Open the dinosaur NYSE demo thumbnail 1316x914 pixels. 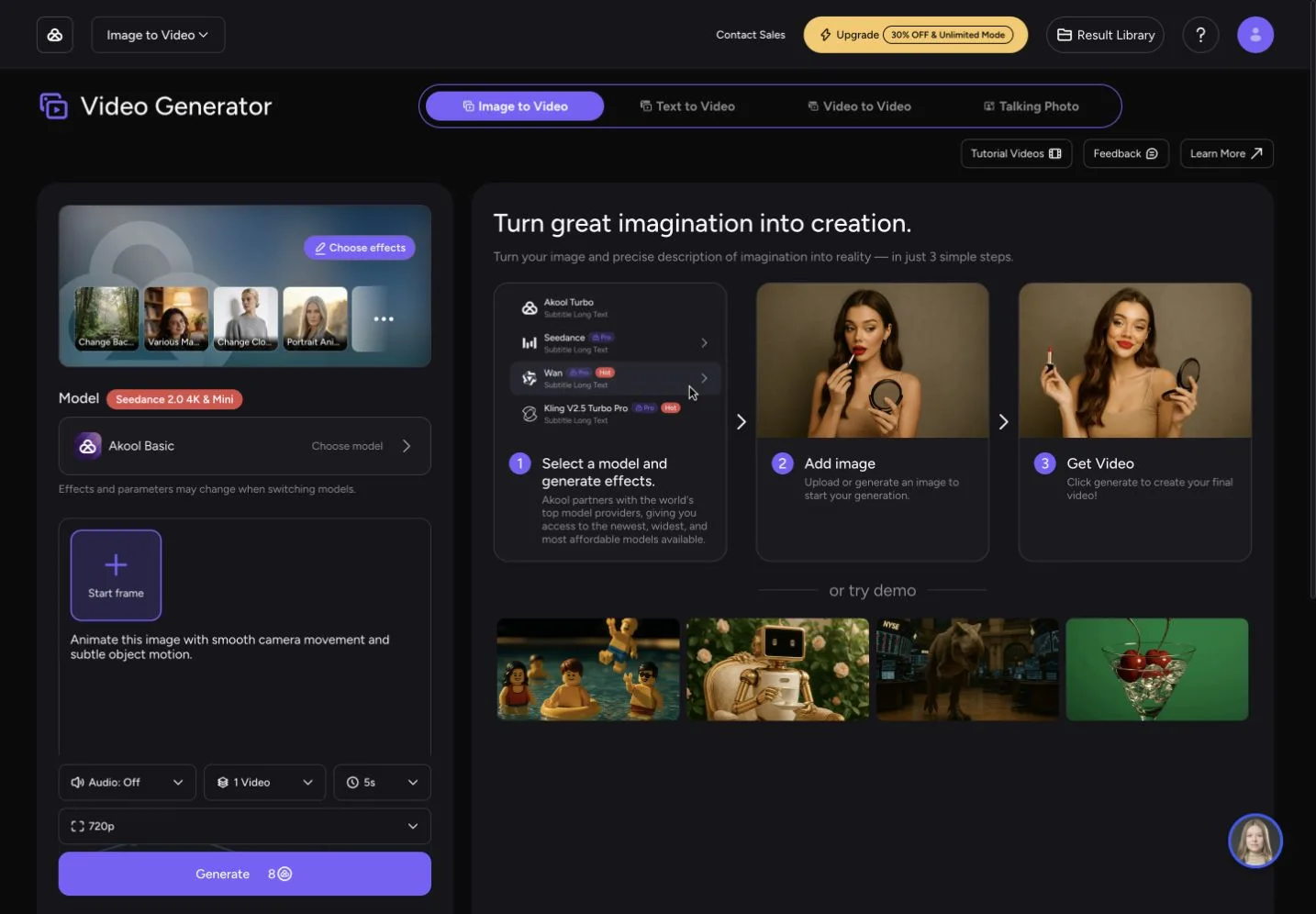click(967, 669)
